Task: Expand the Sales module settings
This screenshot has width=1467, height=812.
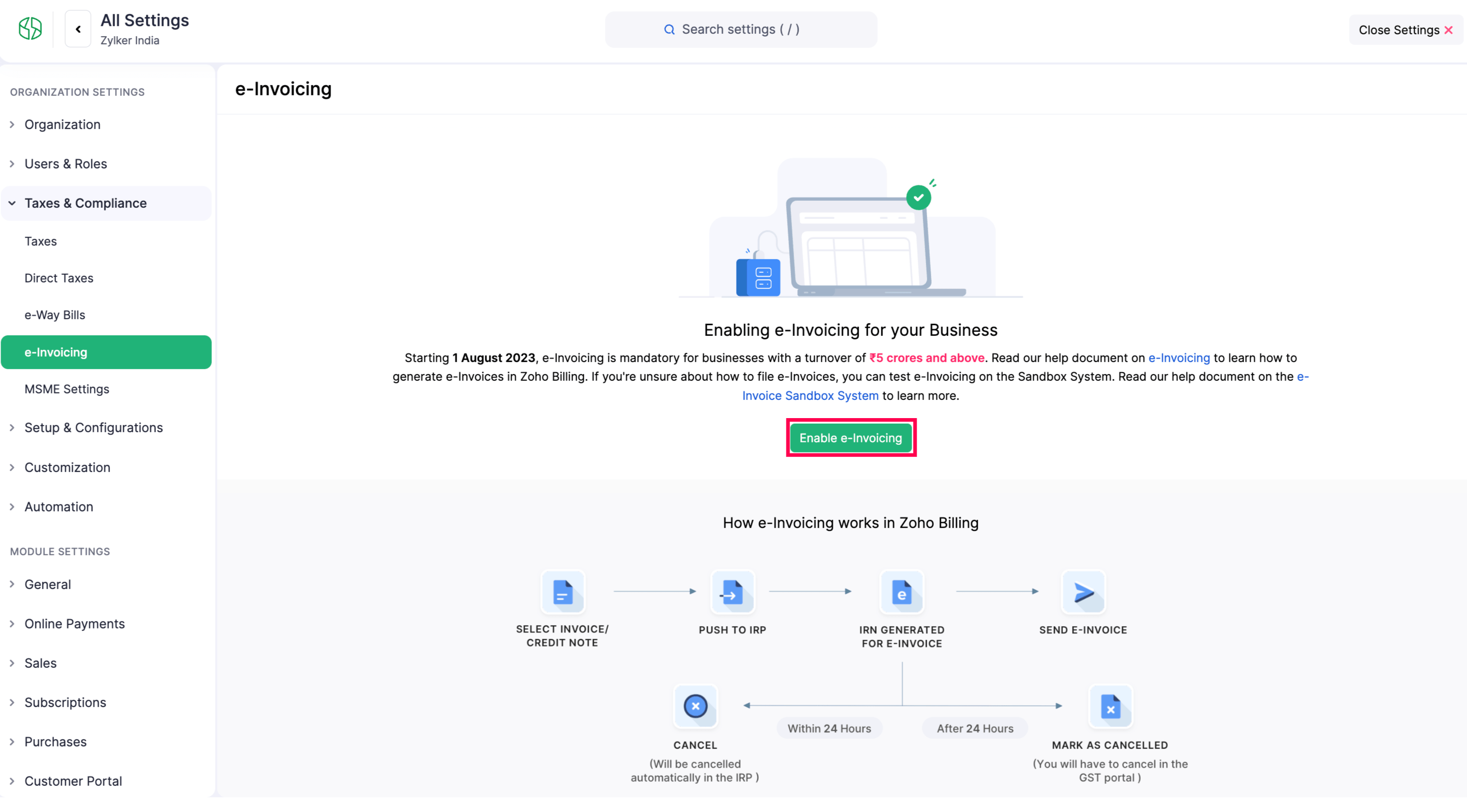Action: (106, 663)
